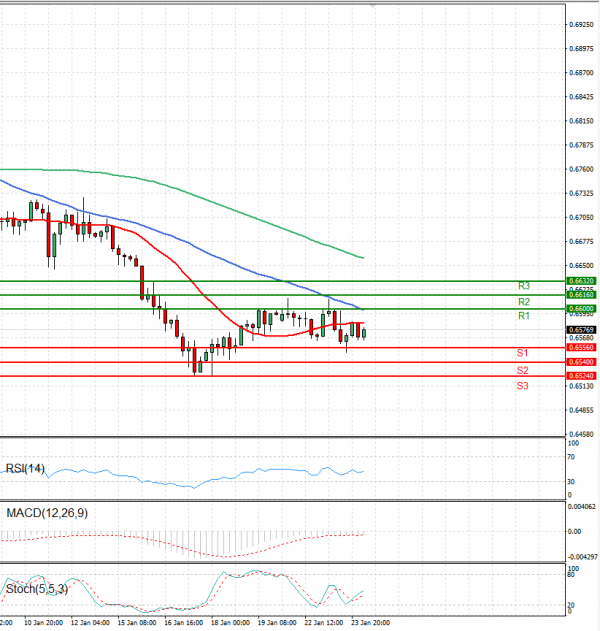600x631 pixels.
Task: Click the RSI(14) indicator label
Action: pyautogui.click(x=25, y=468)
